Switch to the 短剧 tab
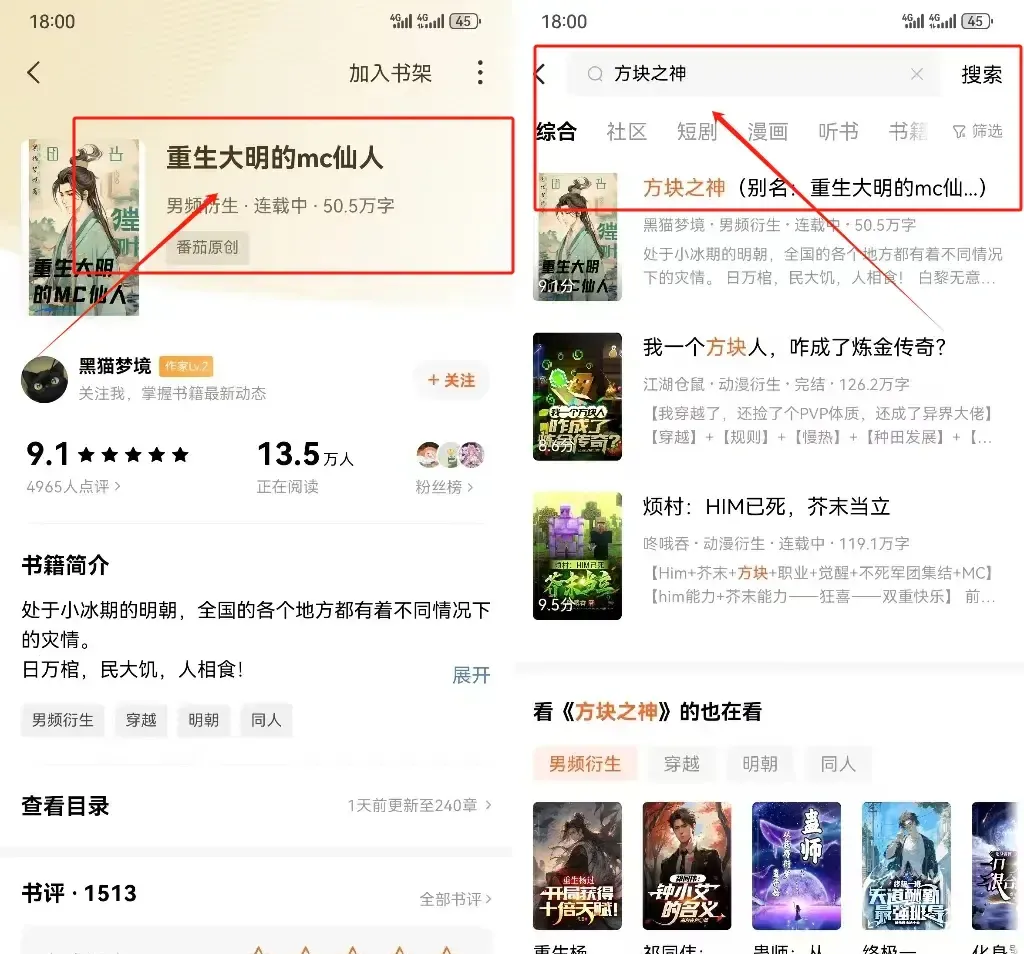The height and width of the screenshot is (954, 1024). [696, 132]
